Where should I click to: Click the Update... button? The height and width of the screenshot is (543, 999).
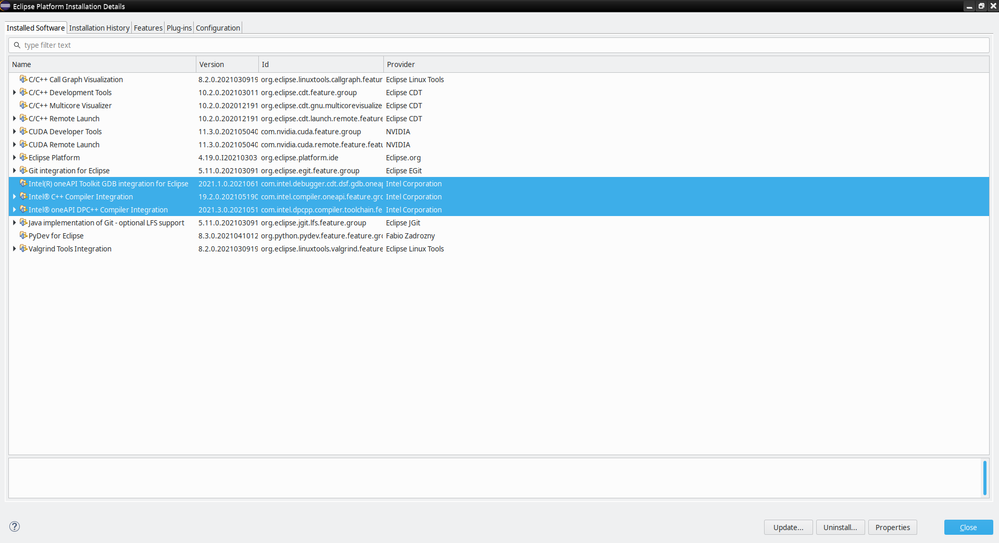pyautogui.click(x=788, y=527)
